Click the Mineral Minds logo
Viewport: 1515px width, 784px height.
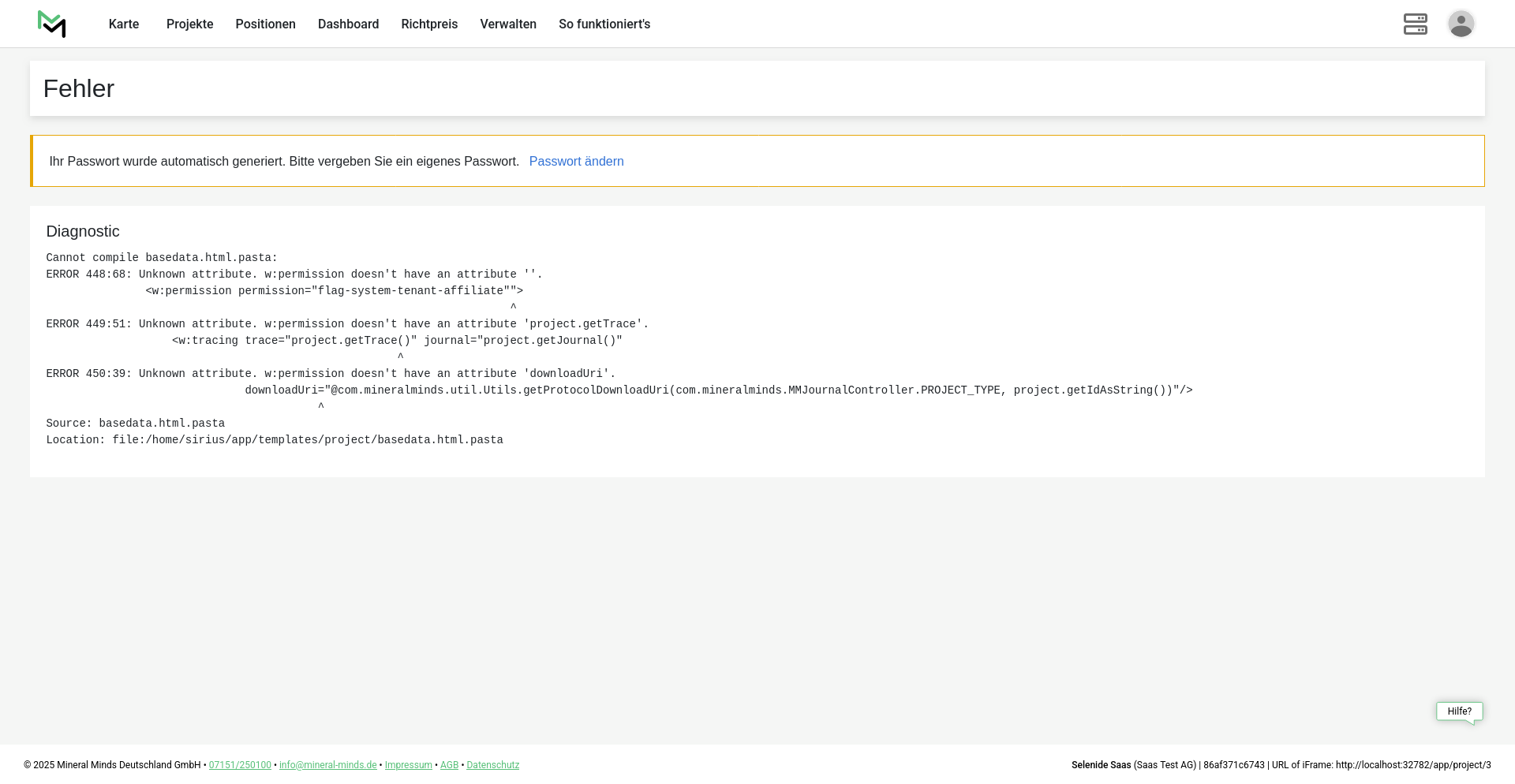[52, 24]
